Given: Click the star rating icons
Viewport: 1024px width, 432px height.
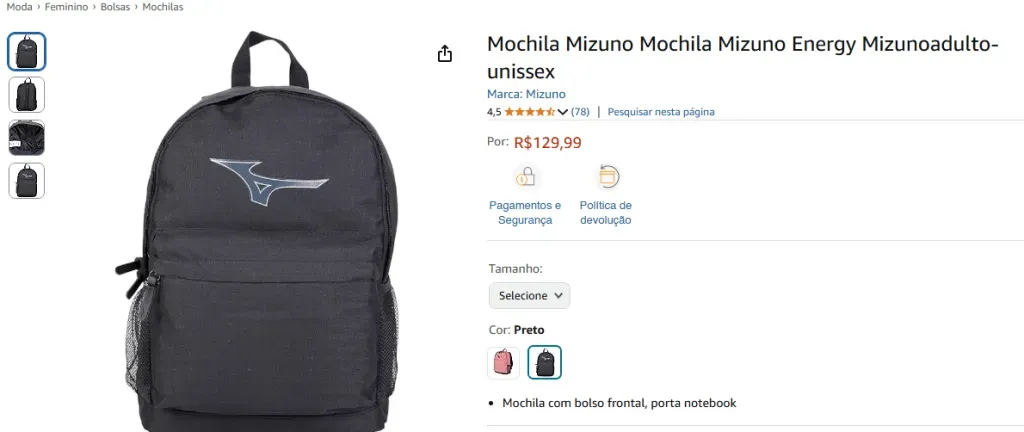Looking at the screenshot, I should [x=530, y=112].
